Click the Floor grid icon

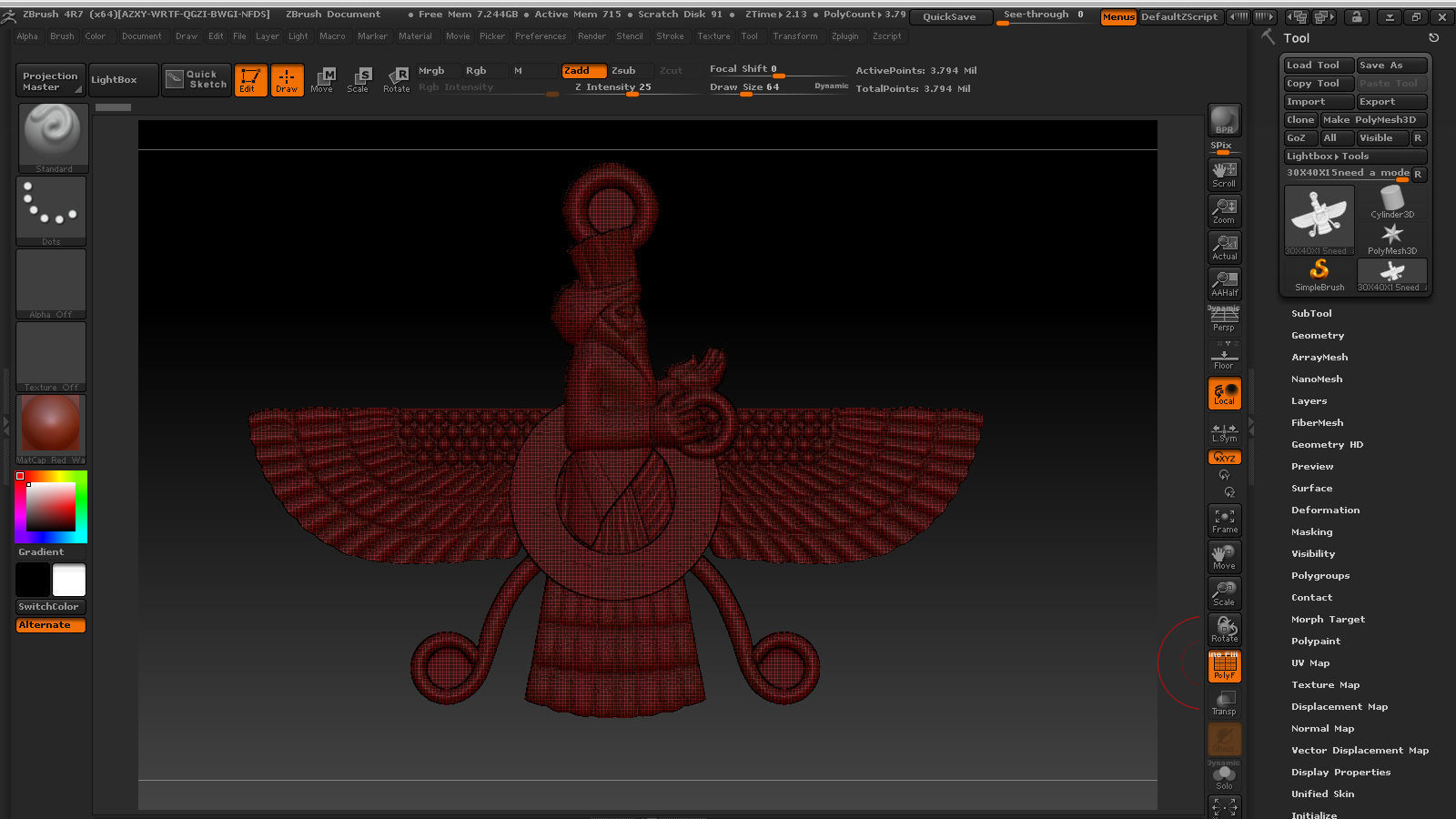click(1224, 356)
